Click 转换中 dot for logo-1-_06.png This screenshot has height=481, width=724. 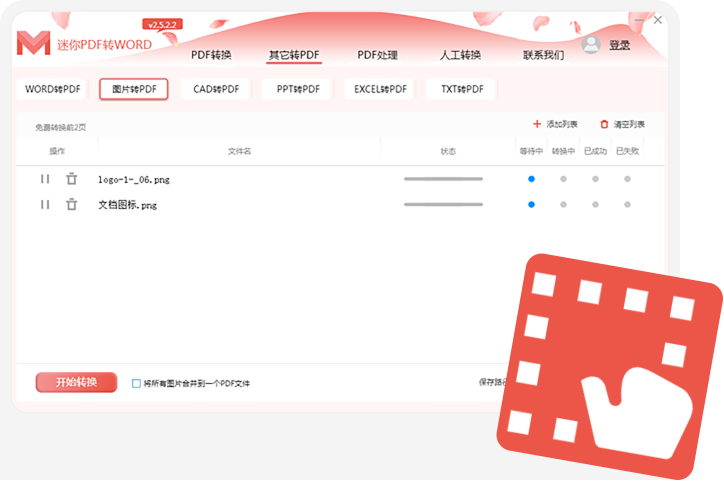[x=563, y=179]
